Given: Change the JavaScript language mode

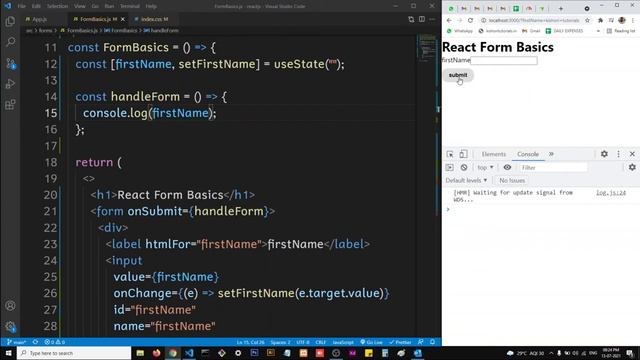Looking at the screenshot, I should tap(343, 342).
